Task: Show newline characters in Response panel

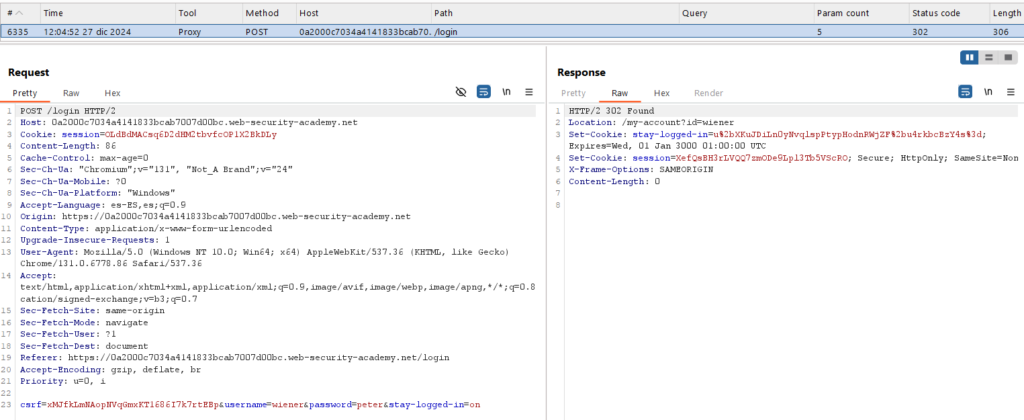Action: coord(987,93)
